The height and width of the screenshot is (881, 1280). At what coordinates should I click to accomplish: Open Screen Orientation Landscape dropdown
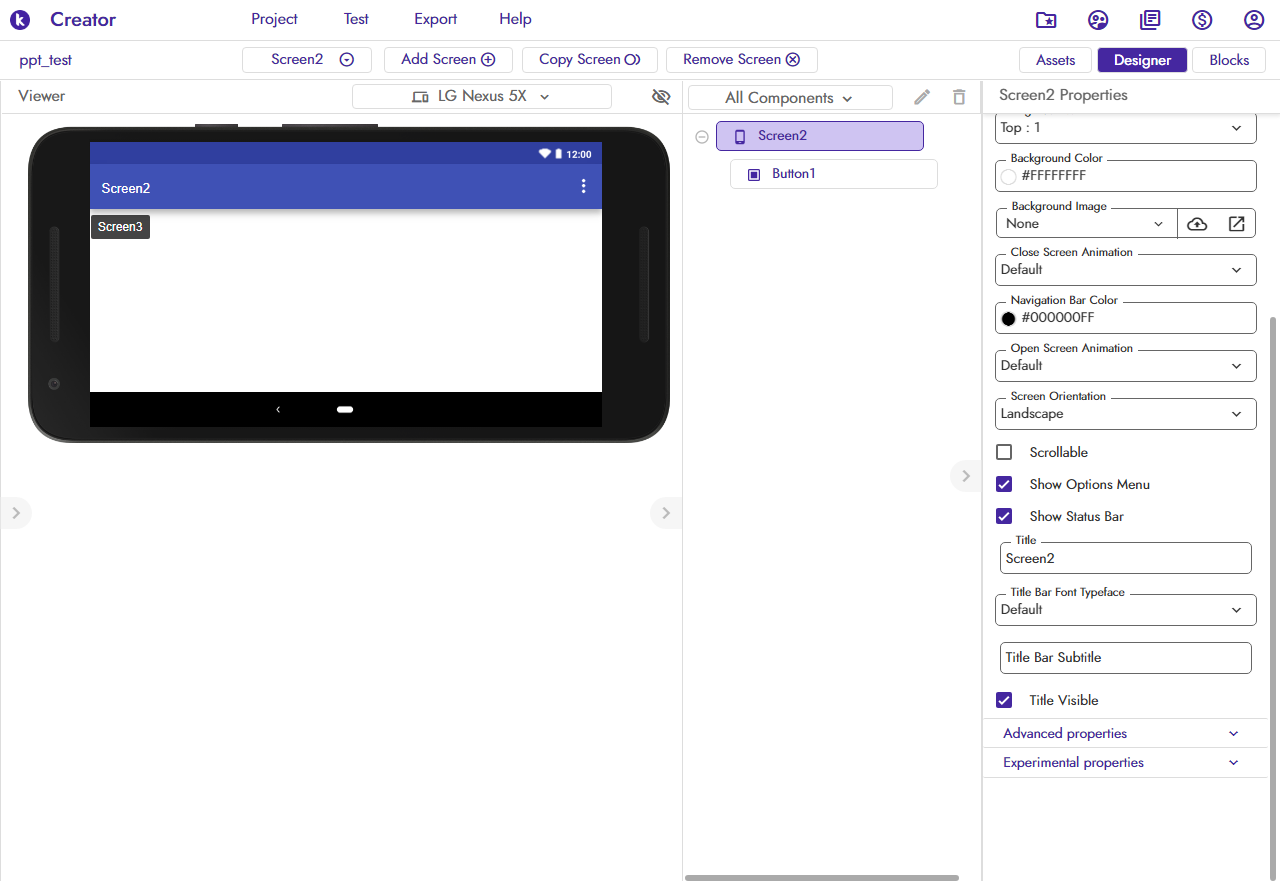[1126, 414]
